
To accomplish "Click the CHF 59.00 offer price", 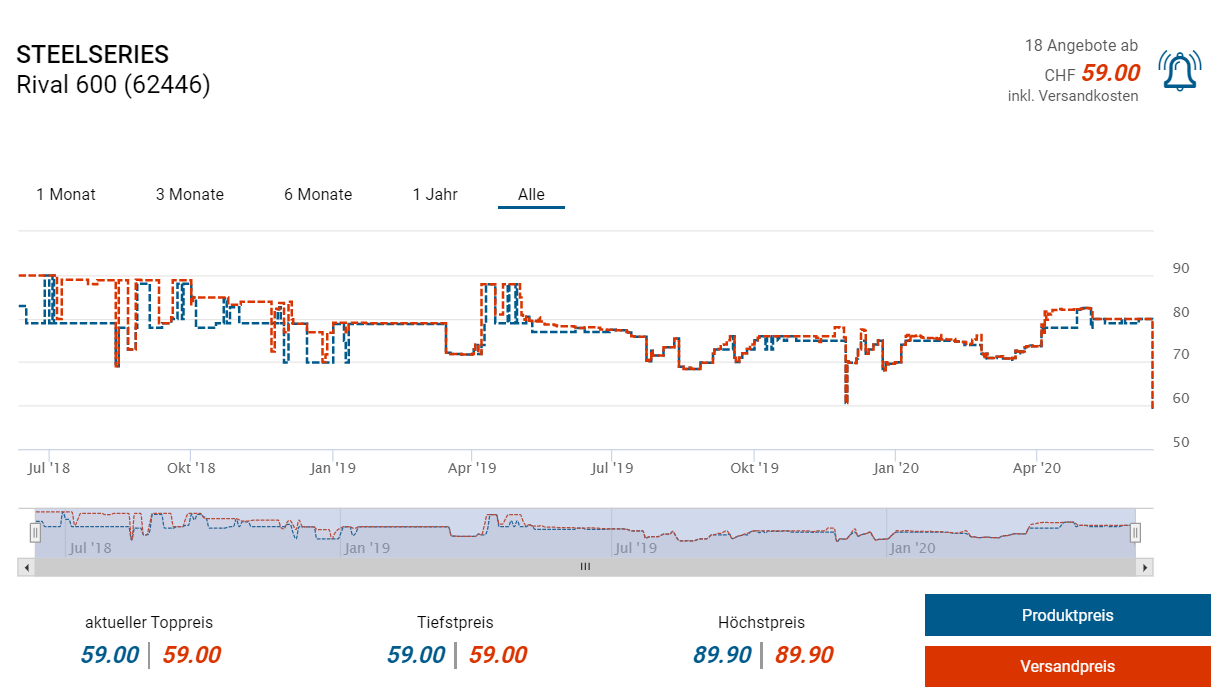I will (x=1110, y=73).
